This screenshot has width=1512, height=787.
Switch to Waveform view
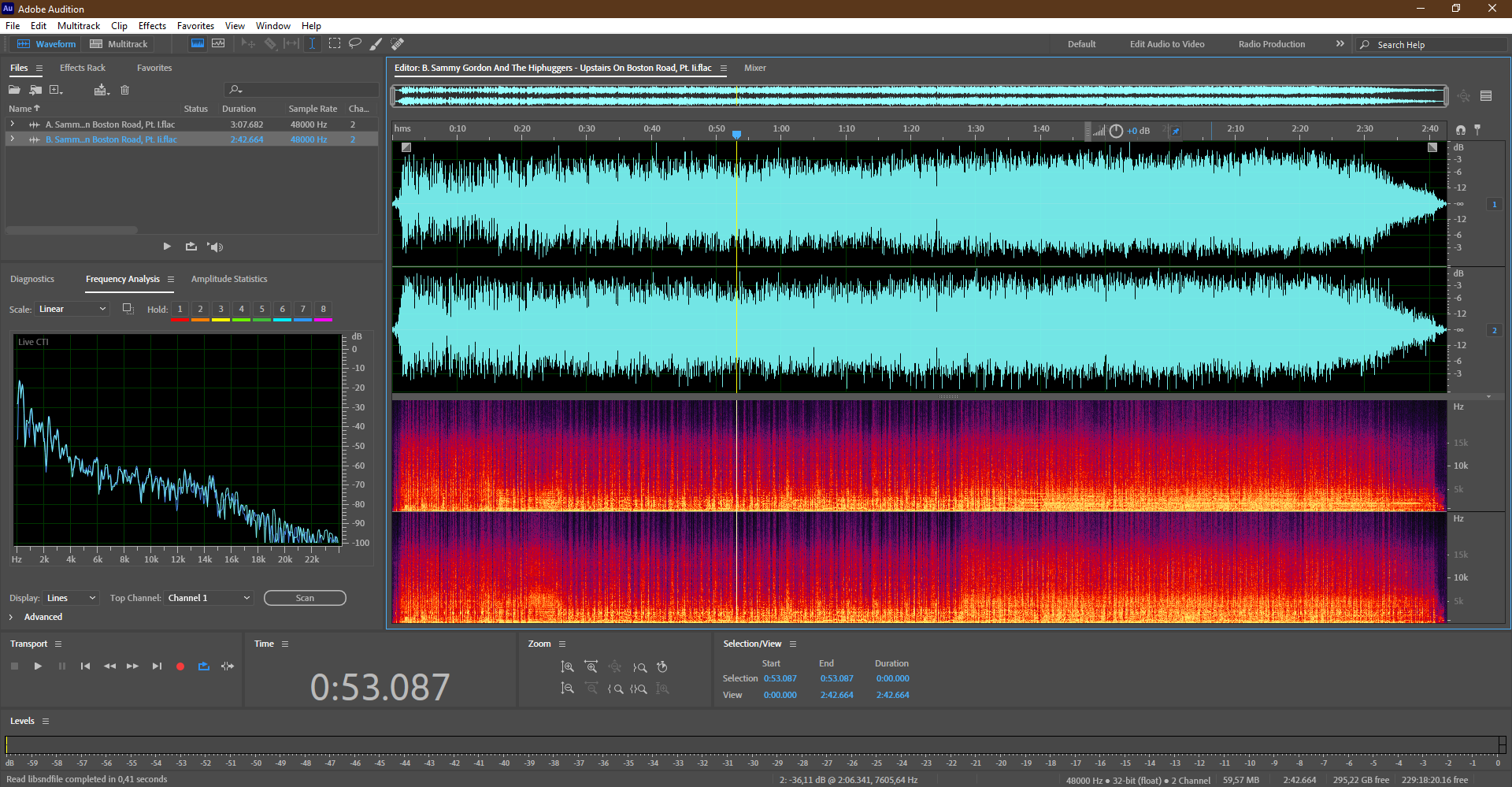[46, 44]
